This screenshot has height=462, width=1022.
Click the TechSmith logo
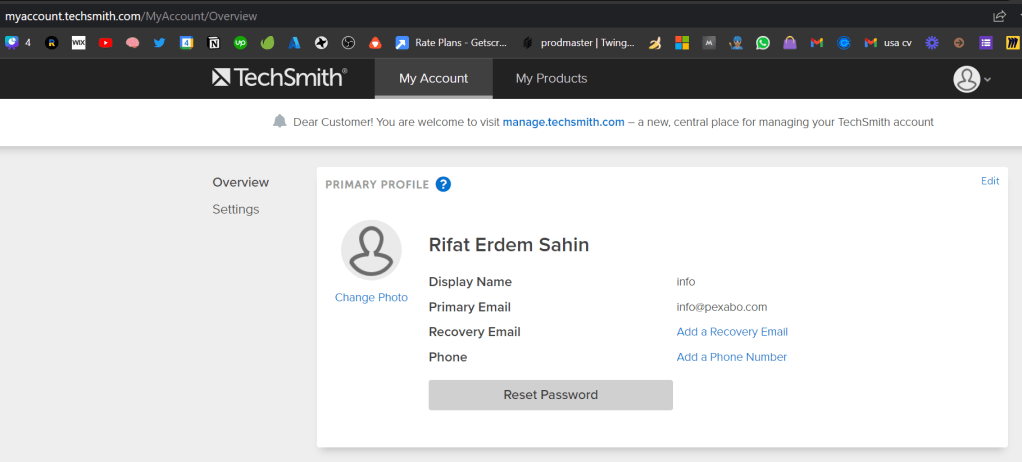click(280, 78)
